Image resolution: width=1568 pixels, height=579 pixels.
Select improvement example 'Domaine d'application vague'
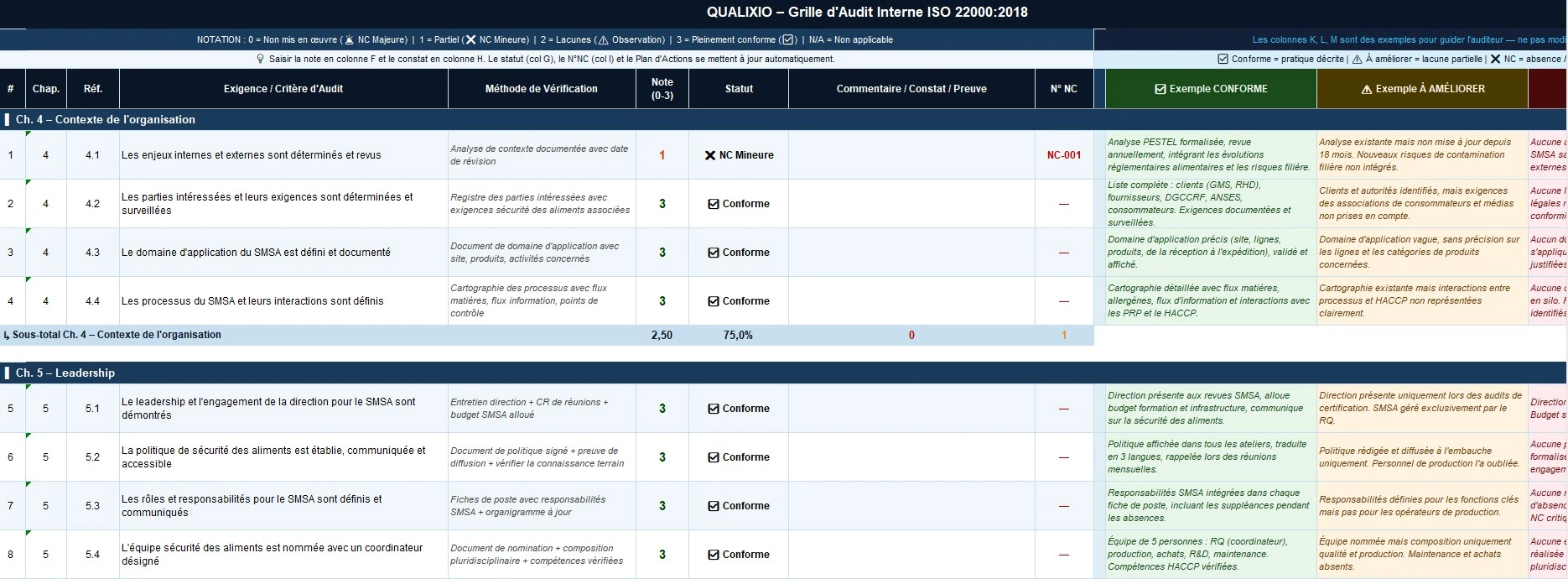(1420, 252)
